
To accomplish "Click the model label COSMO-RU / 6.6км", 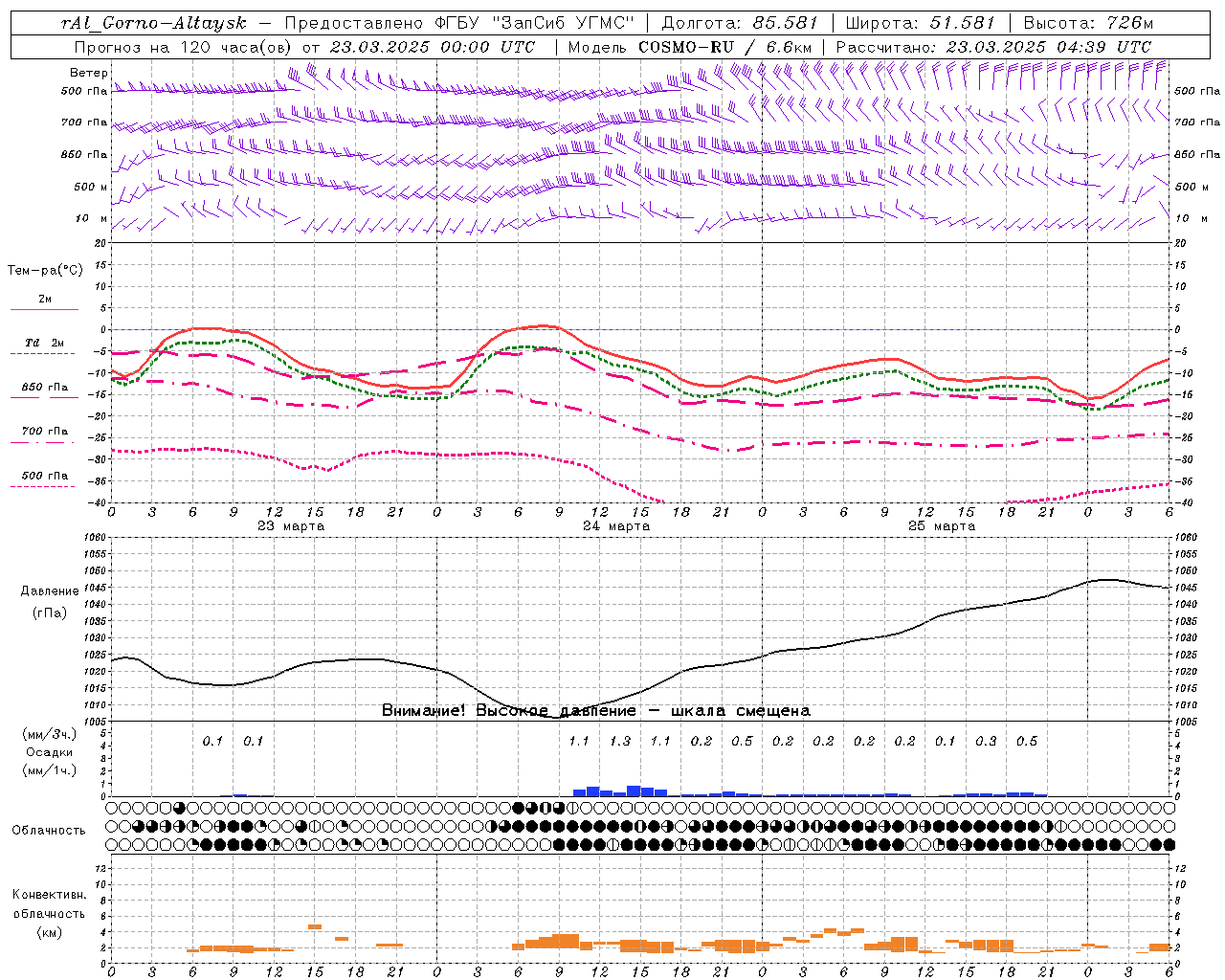I will pos(725,47).
